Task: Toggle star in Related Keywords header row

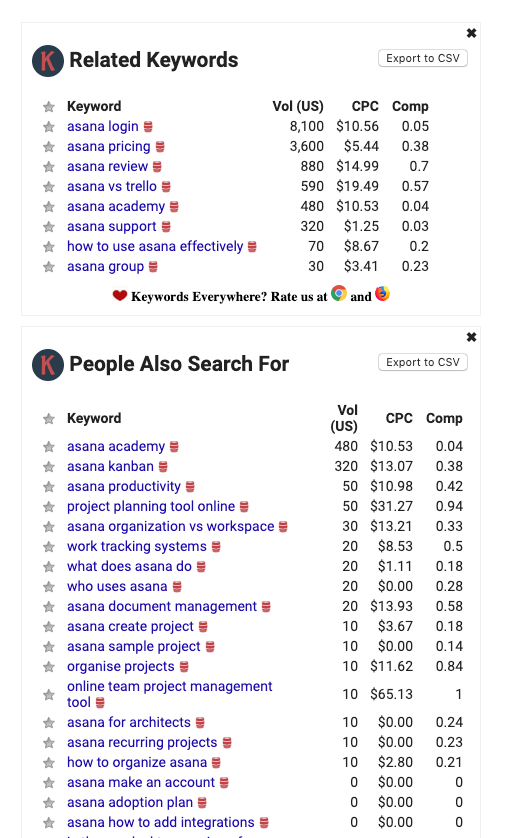Action: click(x=49, y=107)
